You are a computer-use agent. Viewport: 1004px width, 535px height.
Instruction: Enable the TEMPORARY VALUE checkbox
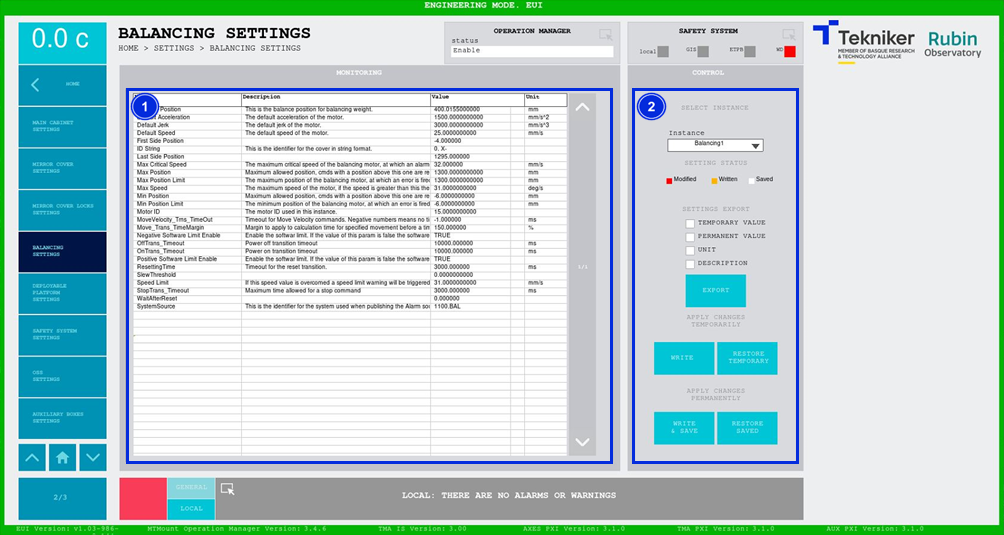[x=690, y=223]
